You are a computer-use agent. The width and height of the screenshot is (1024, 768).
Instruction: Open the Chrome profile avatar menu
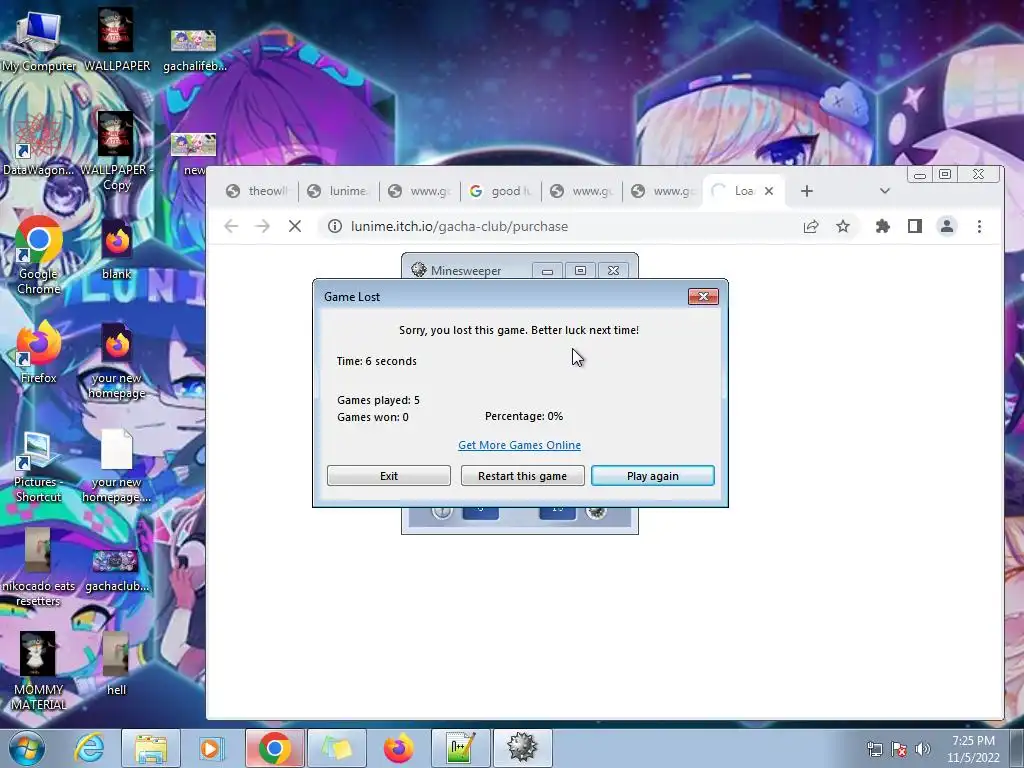click(946, 226)
